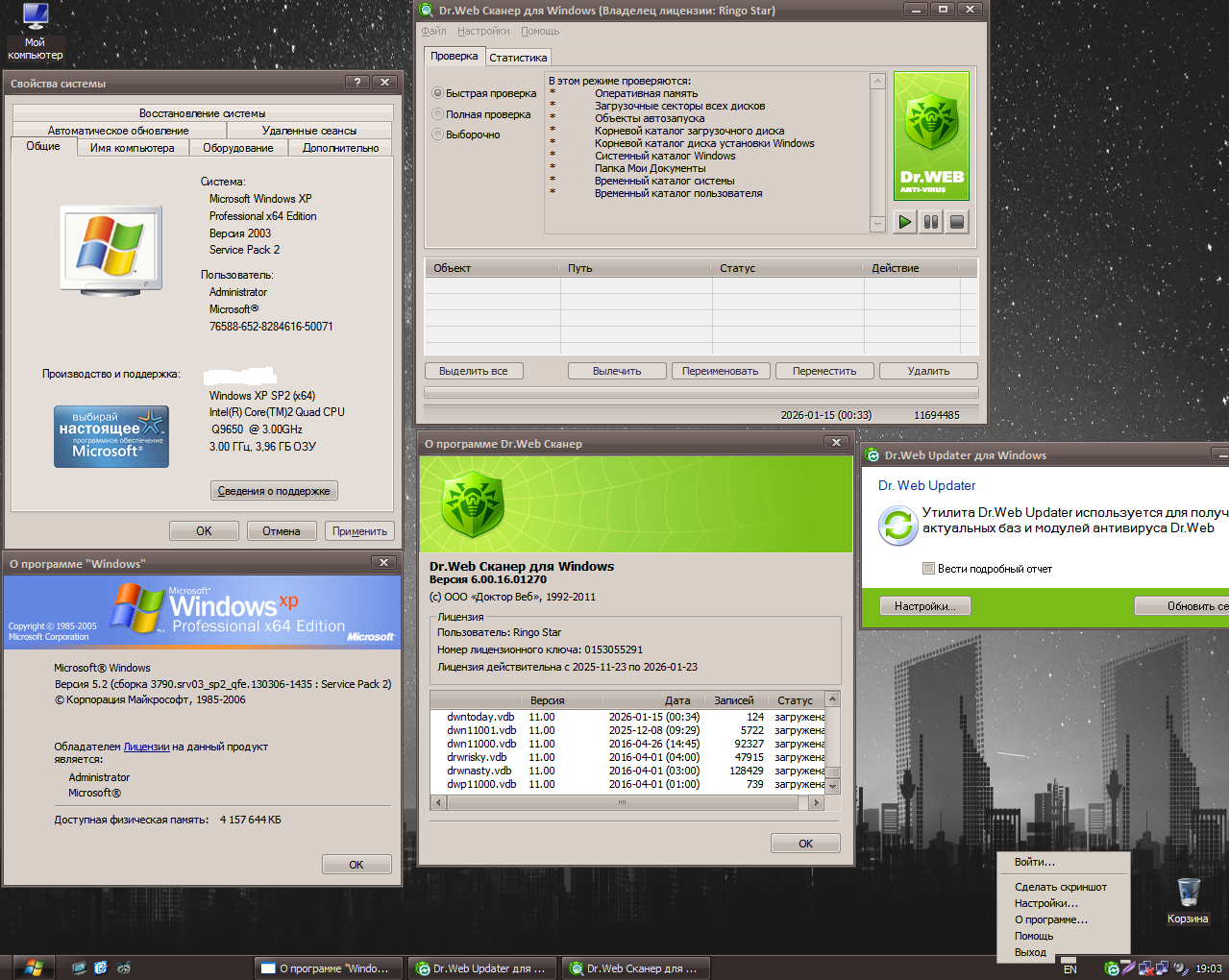Viewport: 1229px width, 980px height.
Task: Pause scanning with the pause icon
Action: 930,222
